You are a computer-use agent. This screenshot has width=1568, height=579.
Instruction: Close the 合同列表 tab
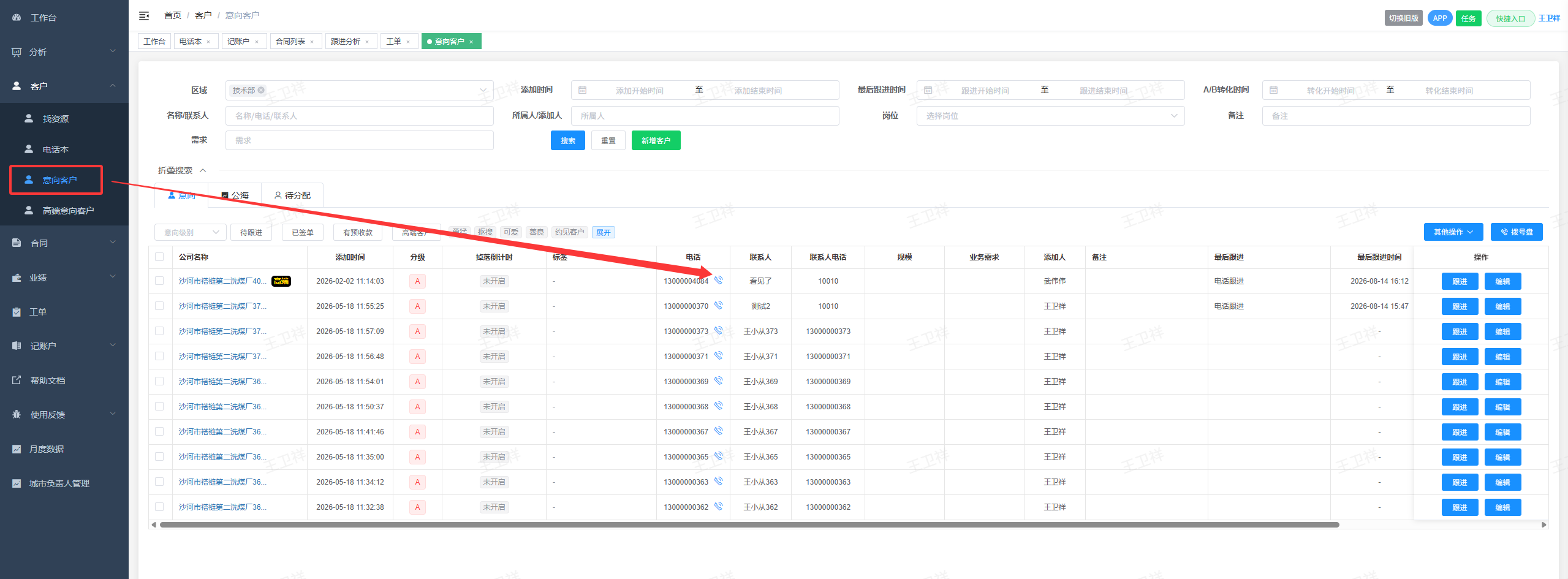click(x=312, y=42)
